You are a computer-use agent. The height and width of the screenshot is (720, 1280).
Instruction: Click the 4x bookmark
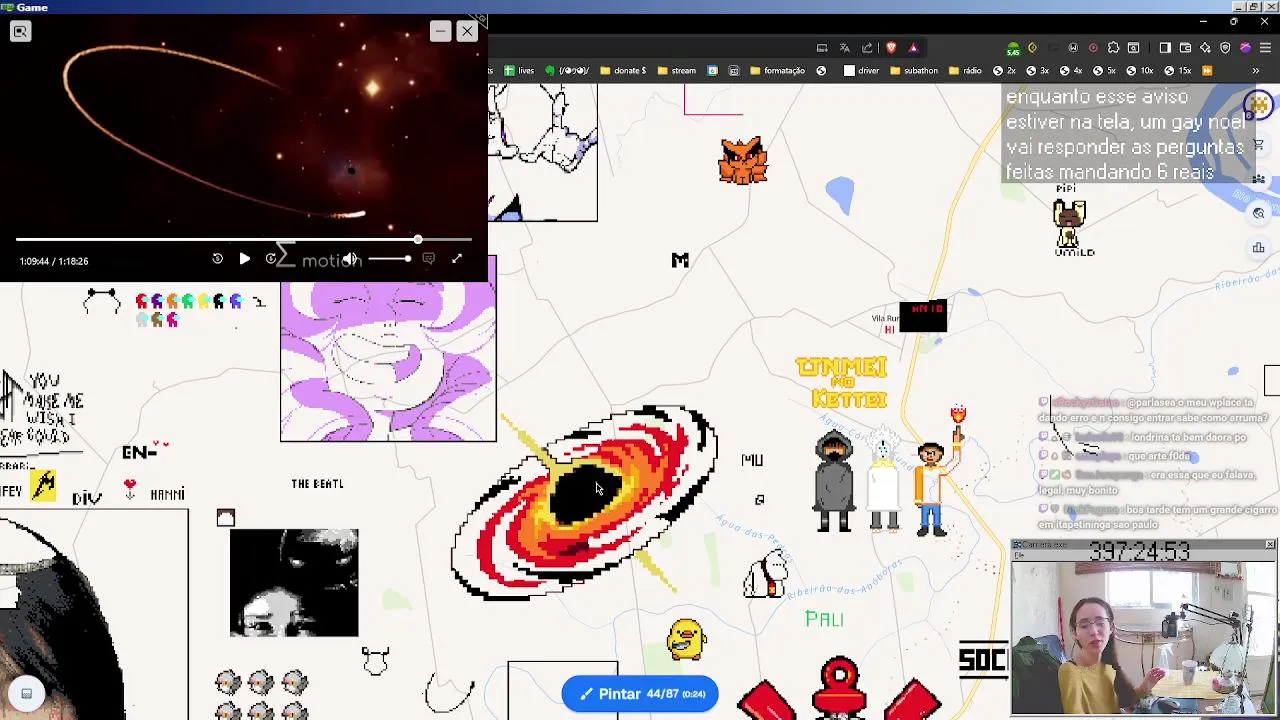[1071, 70]
